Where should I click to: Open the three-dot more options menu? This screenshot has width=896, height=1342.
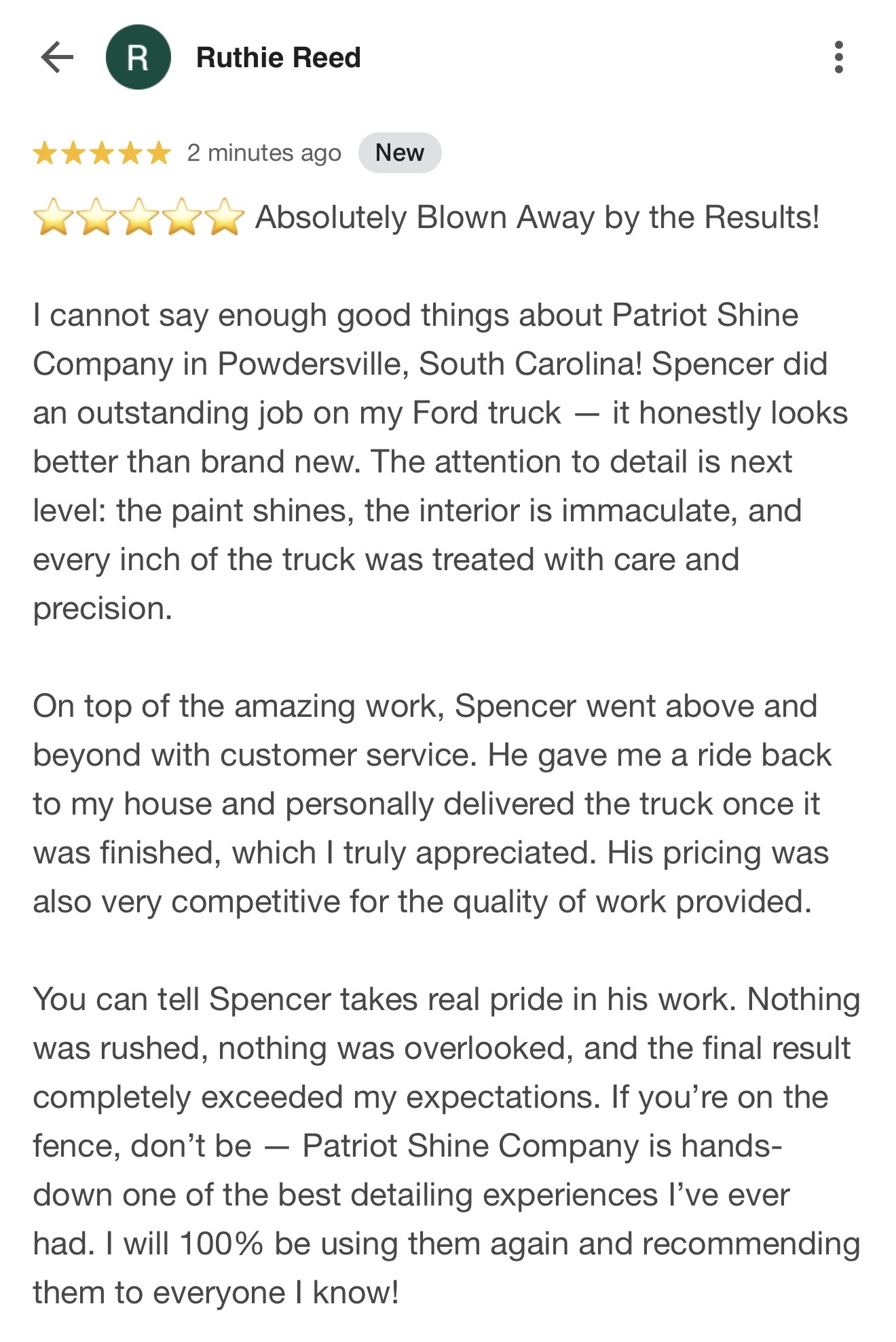[839, 57]
